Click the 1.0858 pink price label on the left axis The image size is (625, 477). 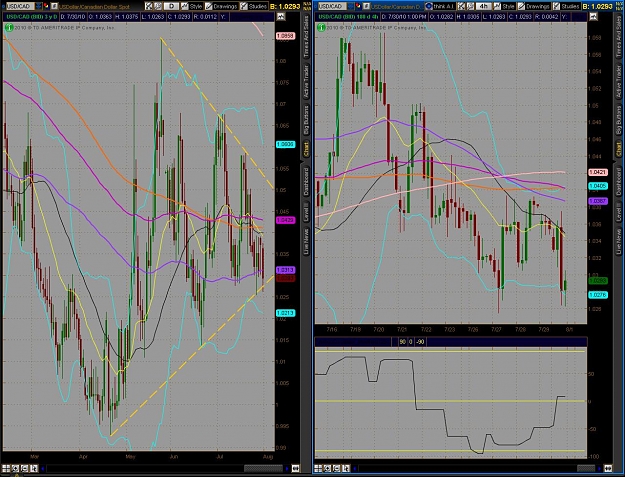(x=285, y=36)
